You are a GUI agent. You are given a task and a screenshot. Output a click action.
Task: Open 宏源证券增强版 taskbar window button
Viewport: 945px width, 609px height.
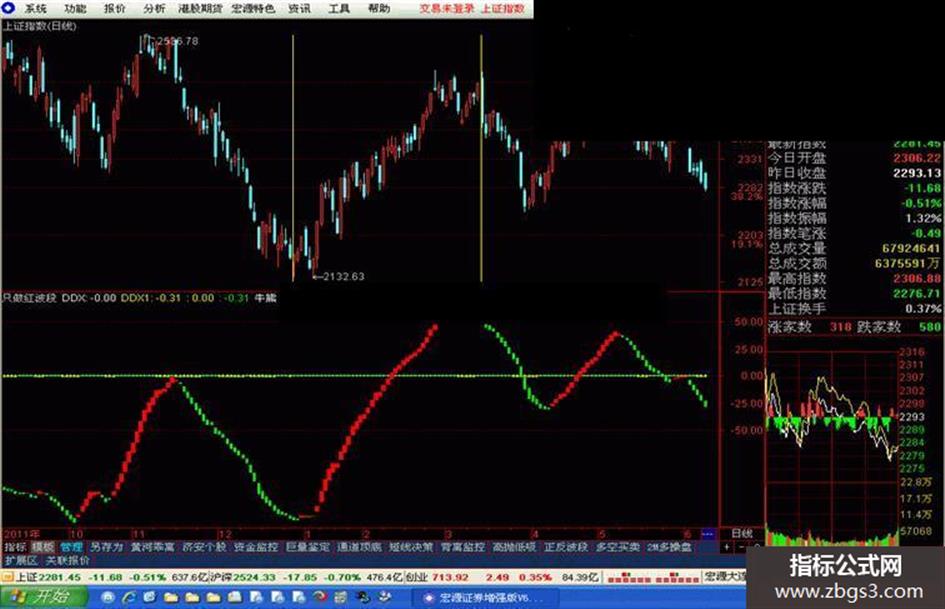(x=486, y=598)
